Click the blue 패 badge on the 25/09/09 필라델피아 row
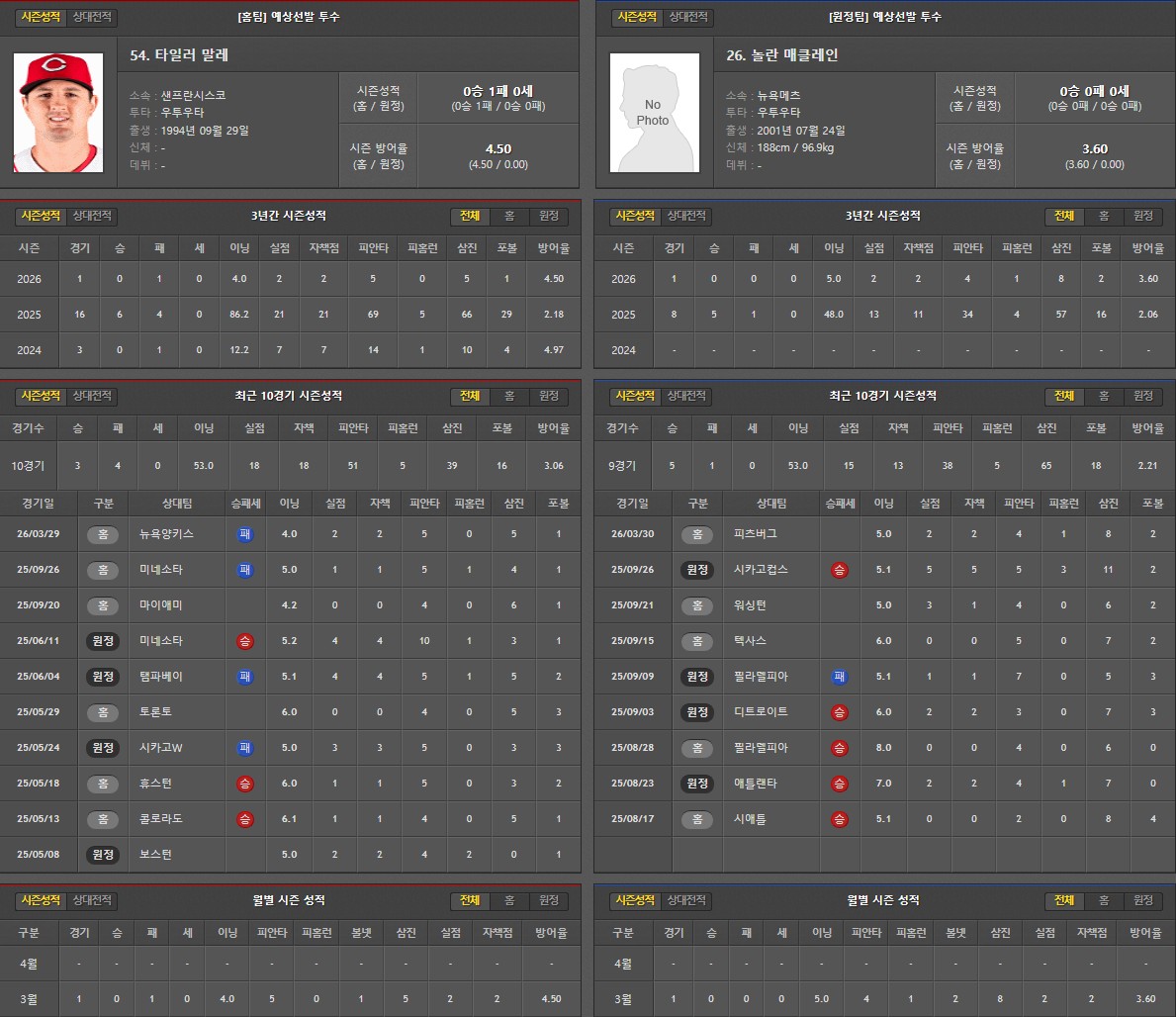Viewport: 1176px width, 1017px height. pyautogui.click(x=840, y=677)
